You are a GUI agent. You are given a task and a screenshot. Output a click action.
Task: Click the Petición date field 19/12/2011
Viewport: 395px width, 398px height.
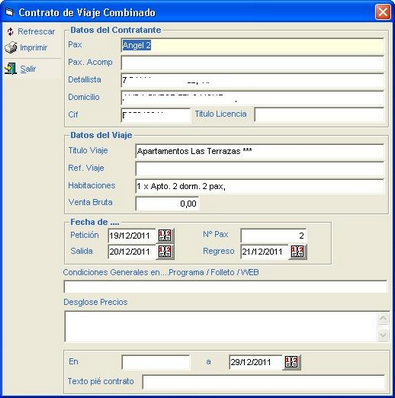point(132,236)
